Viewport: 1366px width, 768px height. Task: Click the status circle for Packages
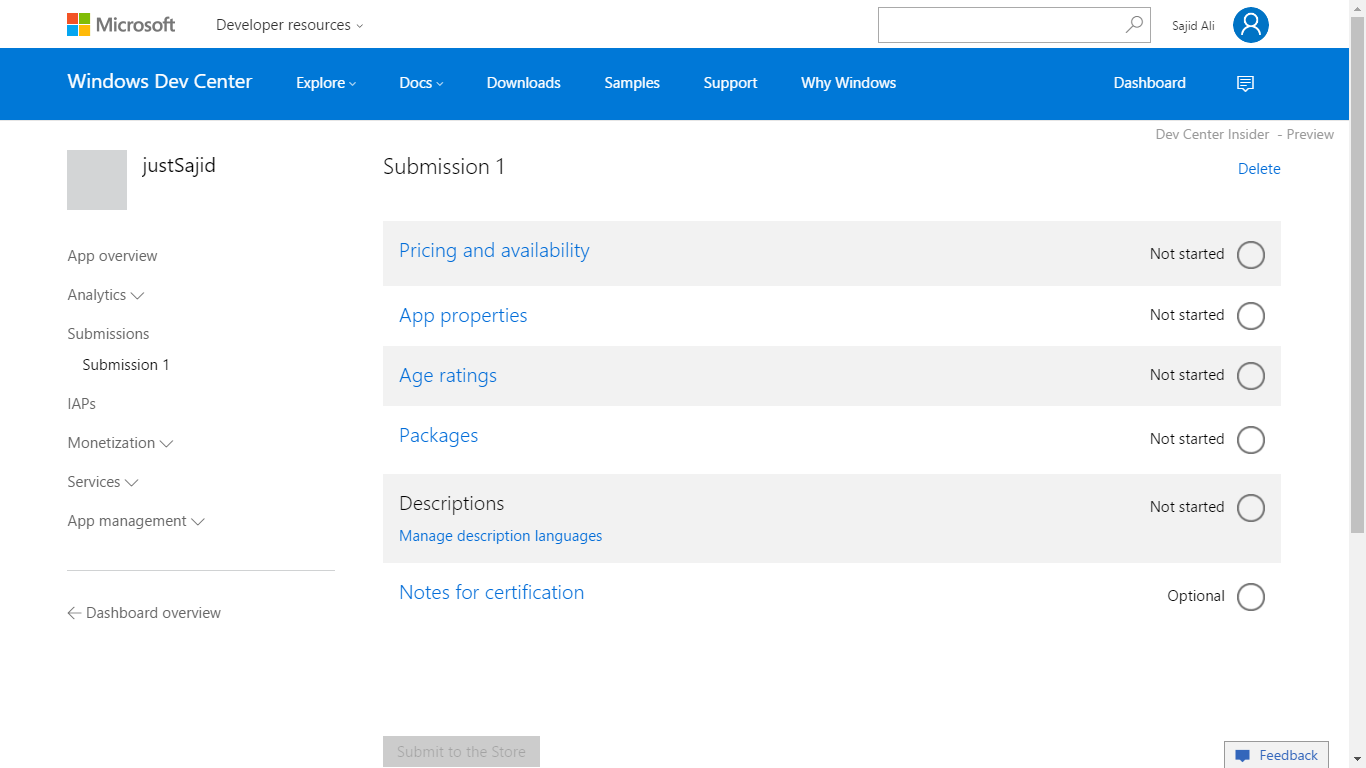click(x=1251, y=440)
